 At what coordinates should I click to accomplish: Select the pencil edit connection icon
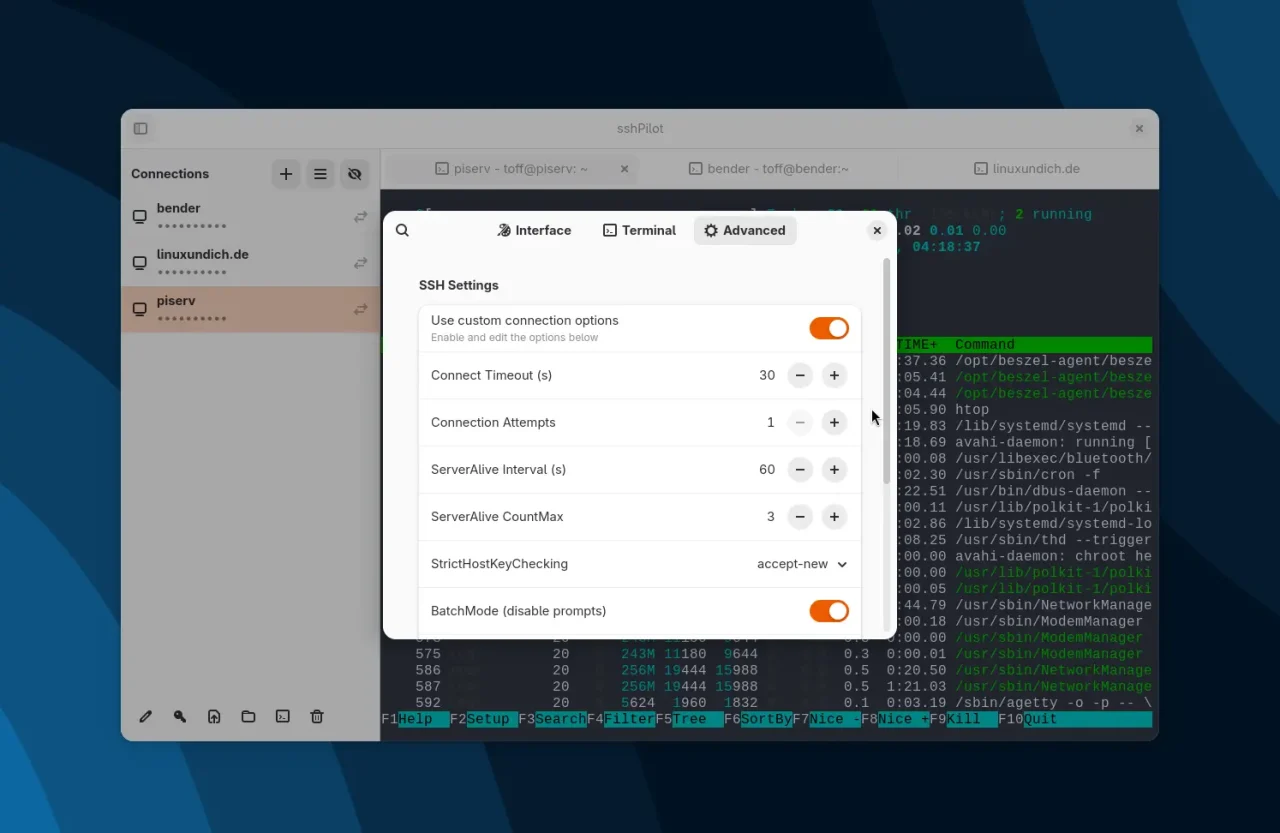145,716
